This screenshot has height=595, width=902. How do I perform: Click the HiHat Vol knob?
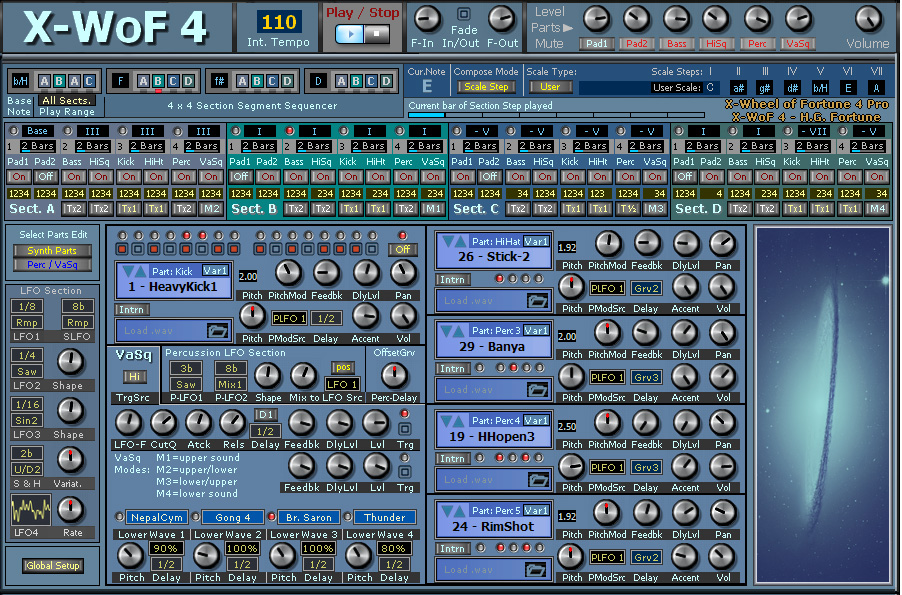pyautogui.click(x=723, y=287)
